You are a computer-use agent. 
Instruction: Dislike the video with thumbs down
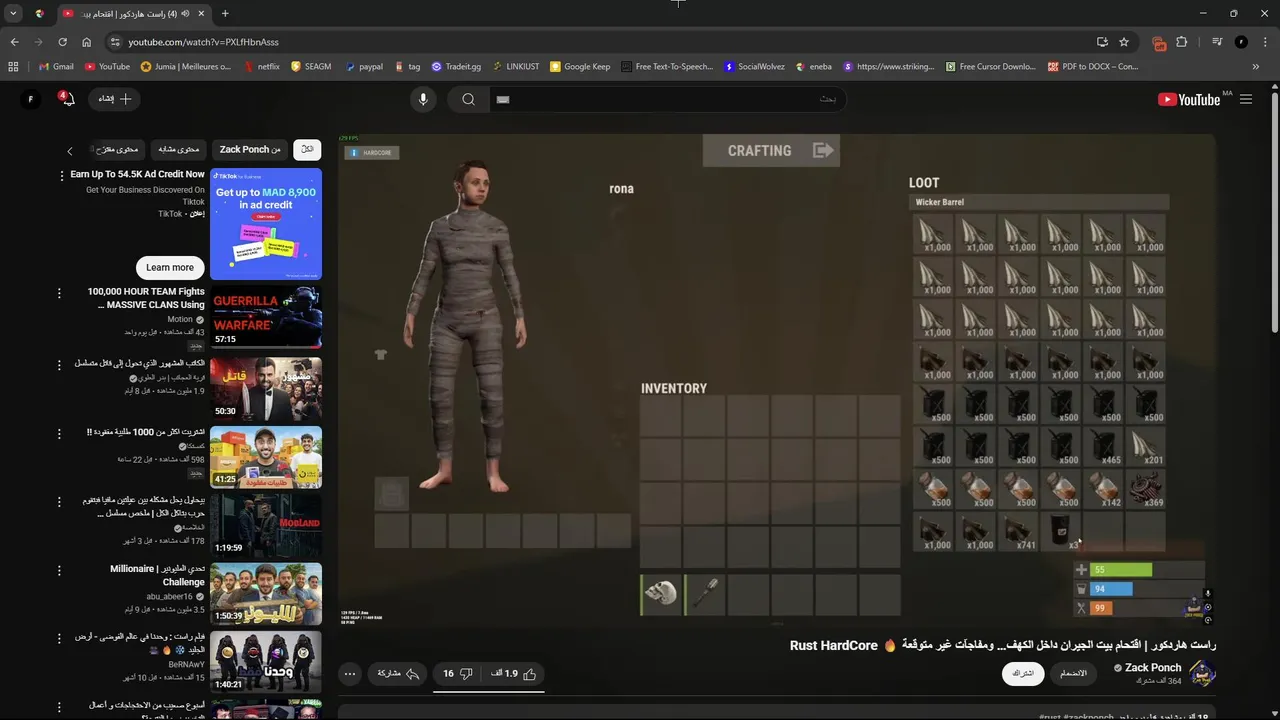[457, 674]
